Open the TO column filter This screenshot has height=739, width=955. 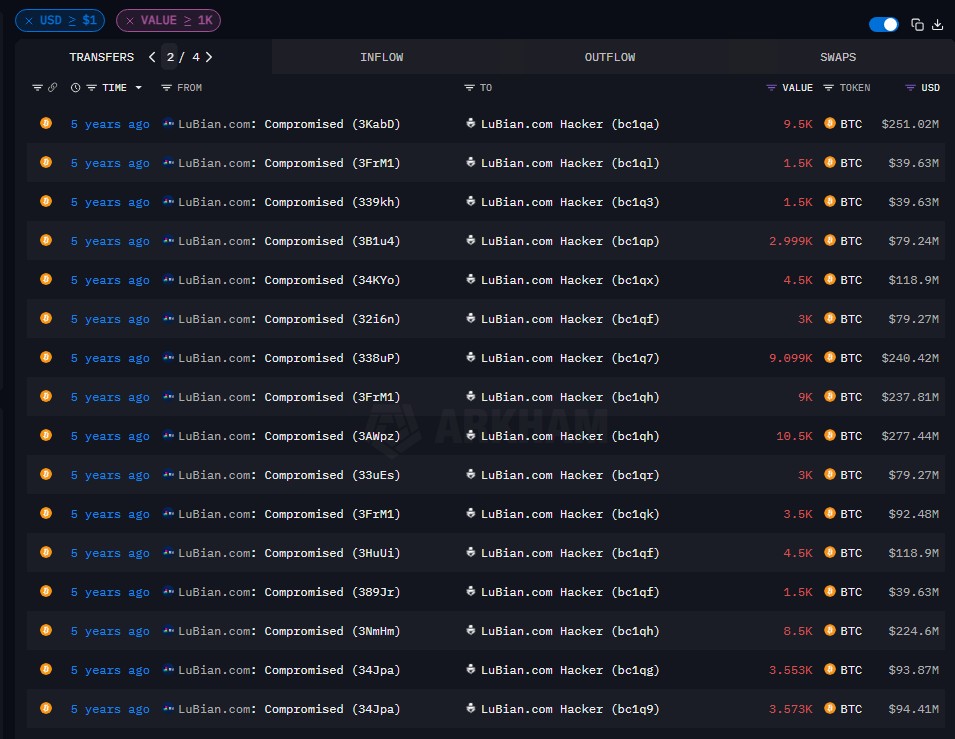pos(469,88)
